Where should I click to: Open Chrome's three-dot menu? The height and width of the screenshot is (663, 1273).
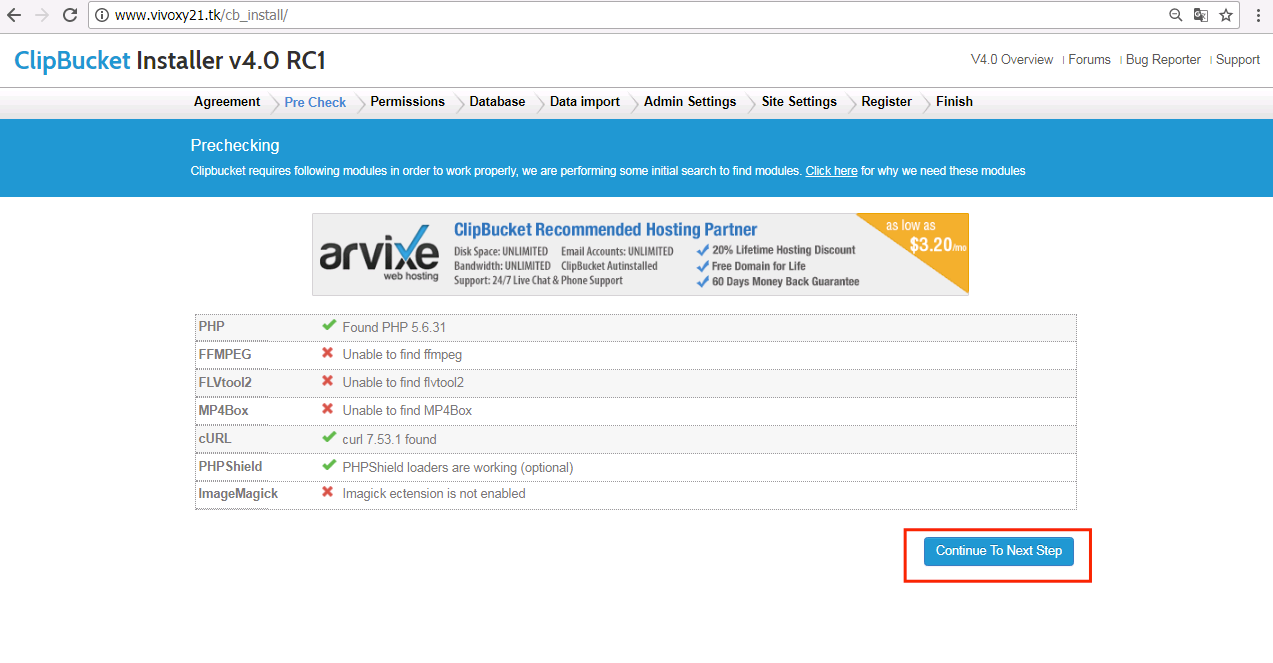pos(1258,15)
